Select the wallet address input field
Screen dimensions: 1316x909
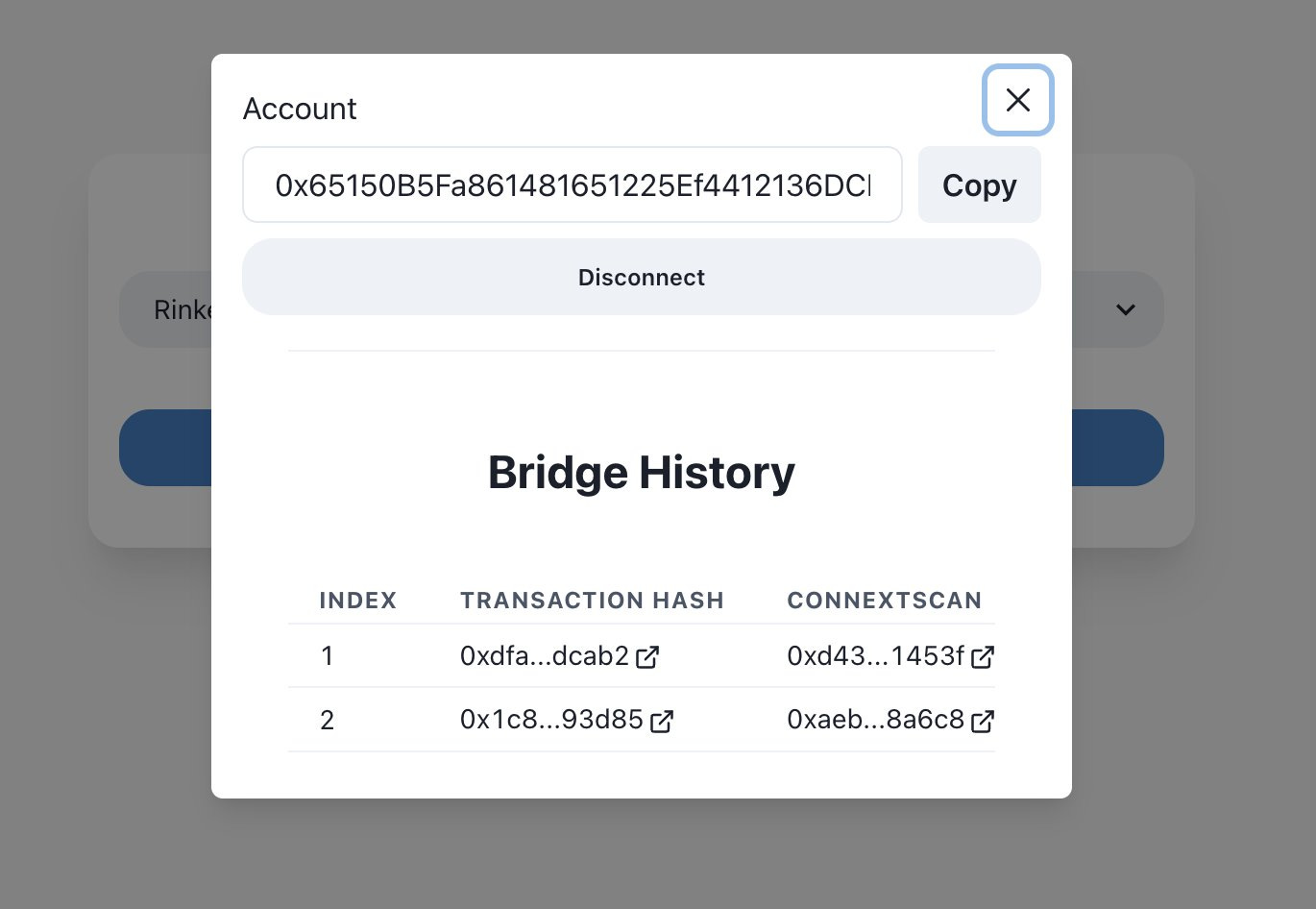572,184
